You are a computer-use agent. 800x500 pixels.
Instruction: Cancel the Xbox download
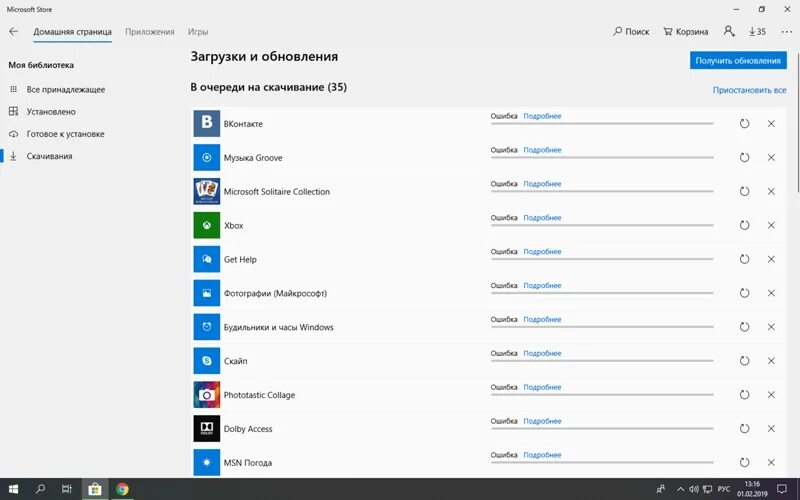(771, 225)
